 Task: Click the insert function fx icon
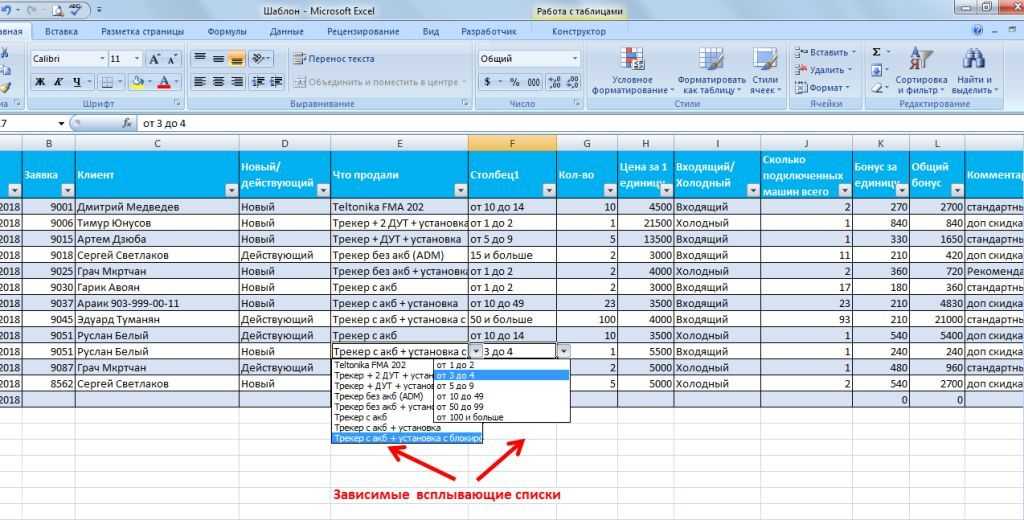click(127, 123)
